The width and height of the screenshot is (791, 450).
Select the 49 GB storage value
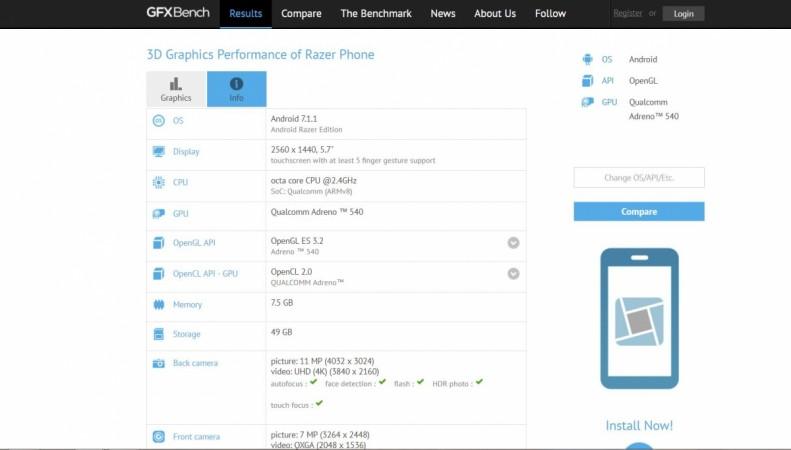point(281,332)
